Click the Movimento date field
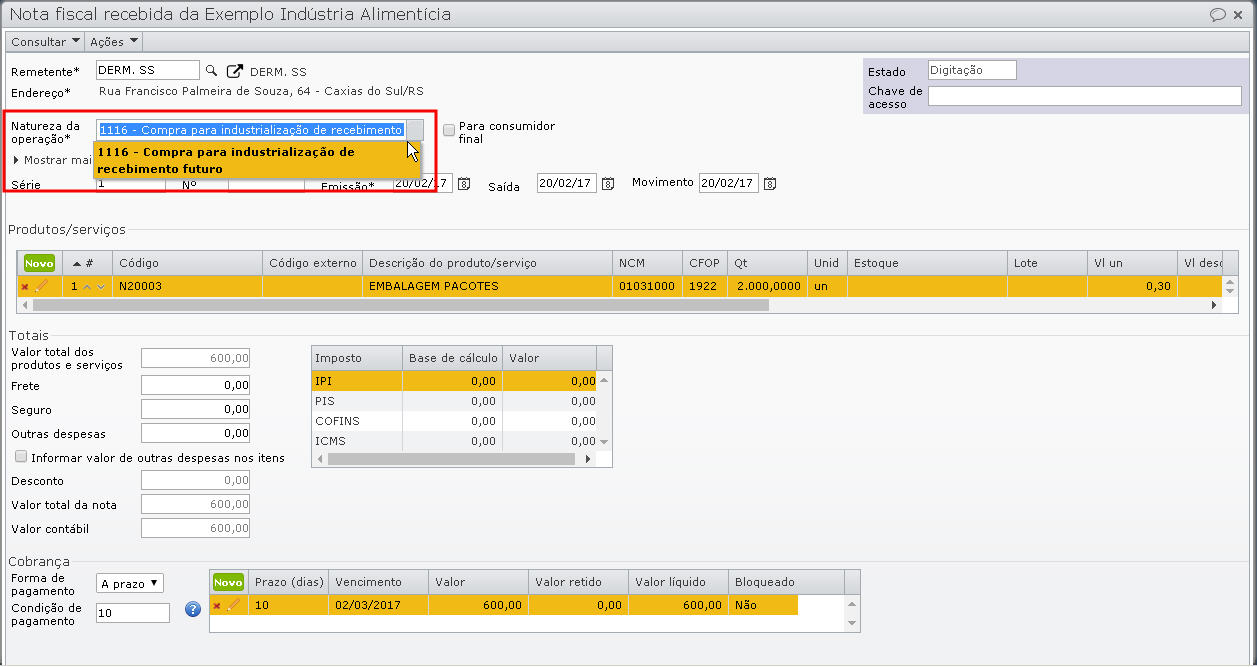 coord(728,184)
